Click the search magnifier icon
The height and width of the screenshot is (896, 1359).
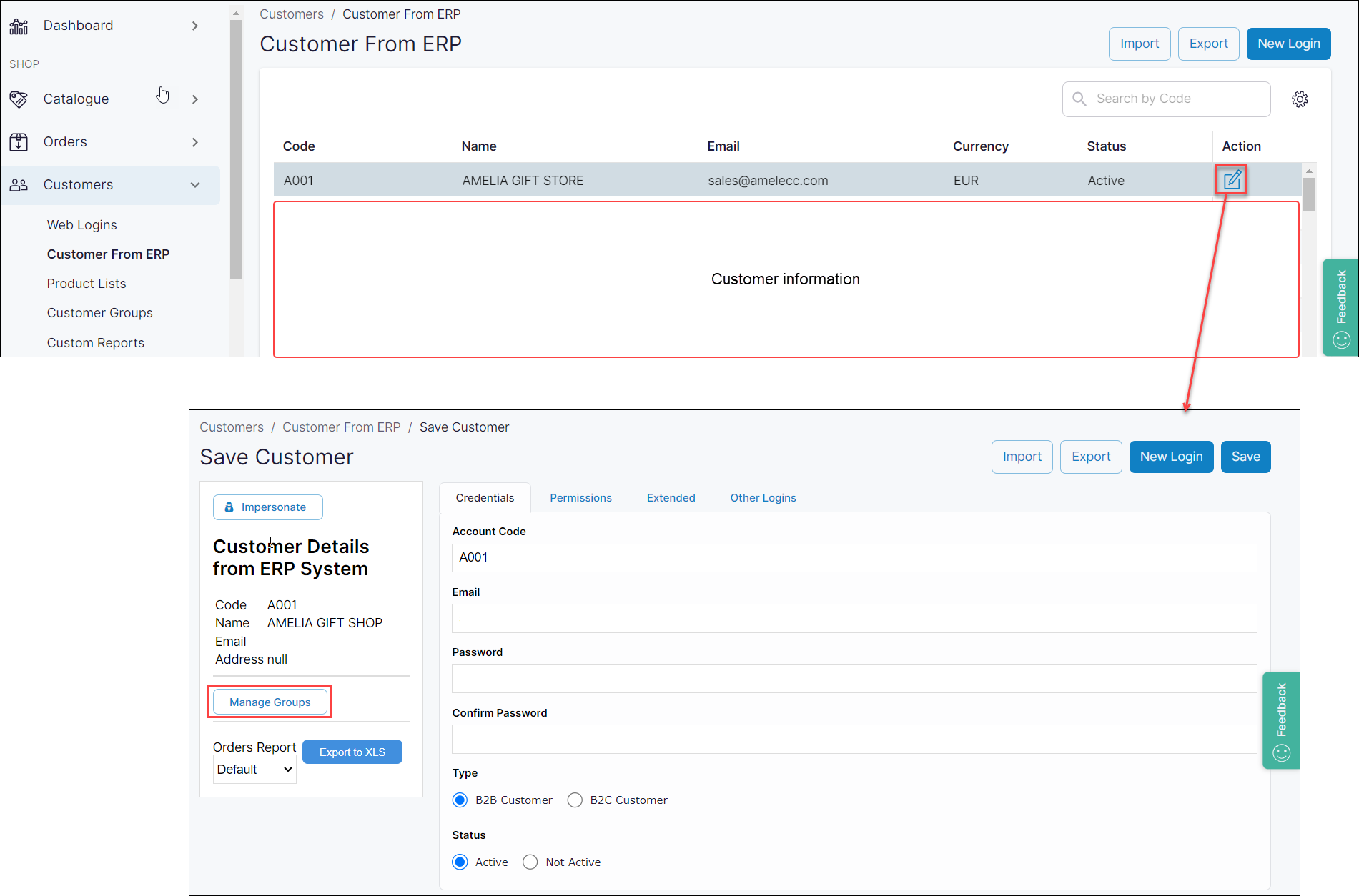click(x=1079, y=99)
